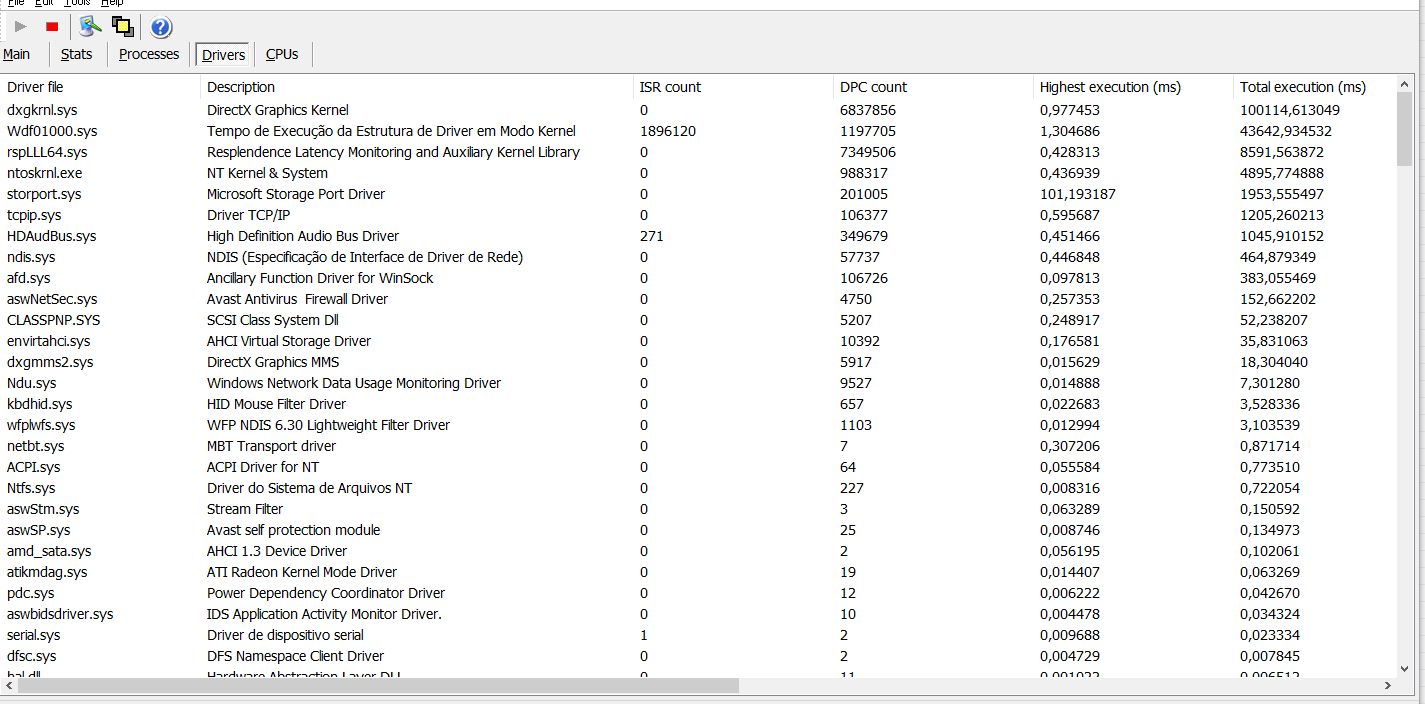Click the Microsoft Storage Port Driver description

(296, 194)
